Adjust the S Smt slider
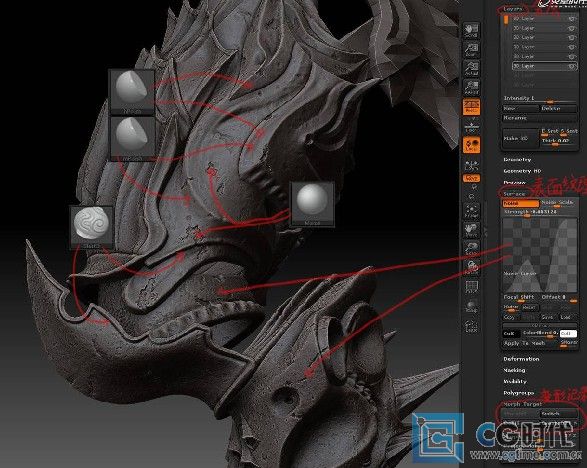This screenshot has width=587, height=468. tap(568, 131)
